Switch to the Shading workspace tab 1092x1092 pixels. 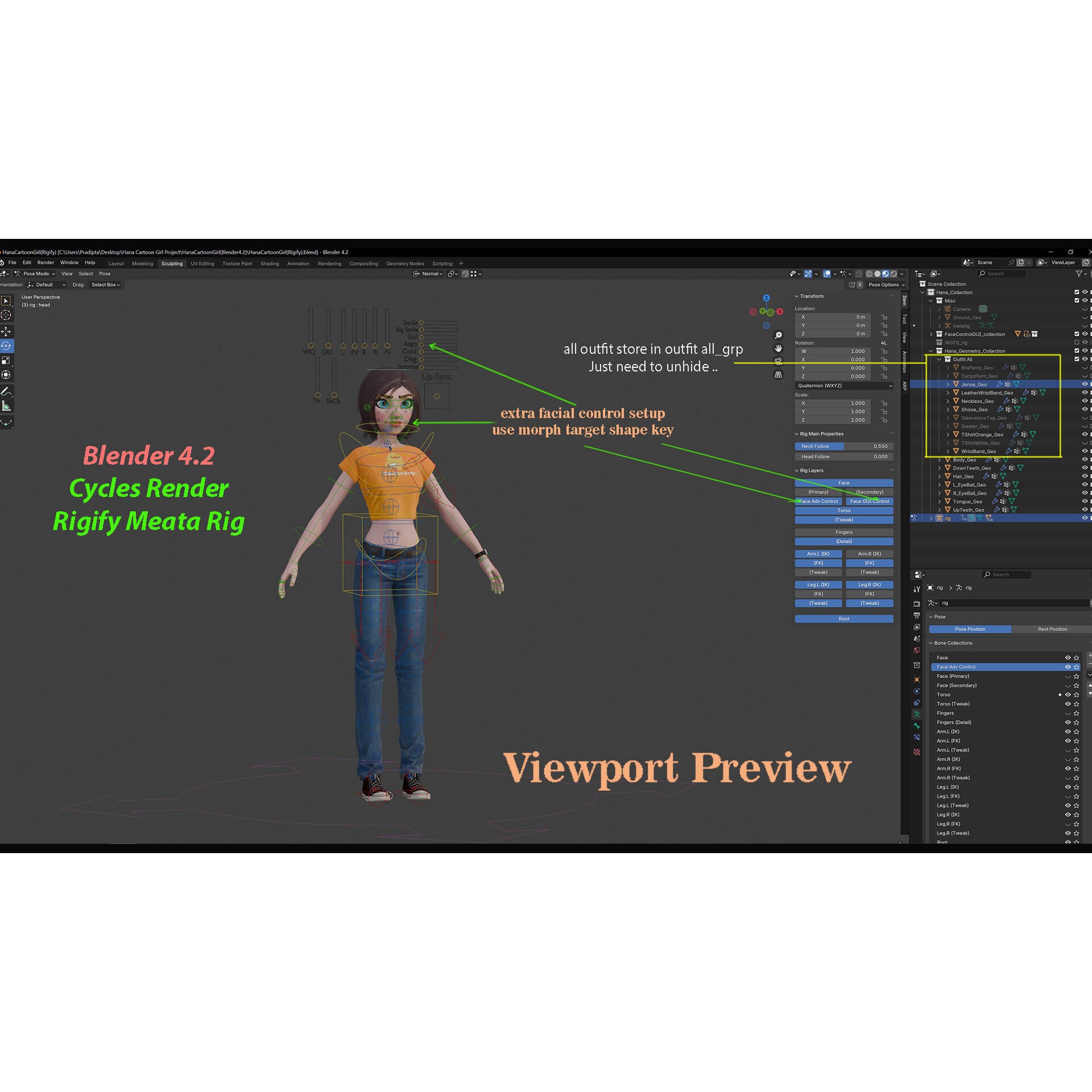tap(270, 263)
